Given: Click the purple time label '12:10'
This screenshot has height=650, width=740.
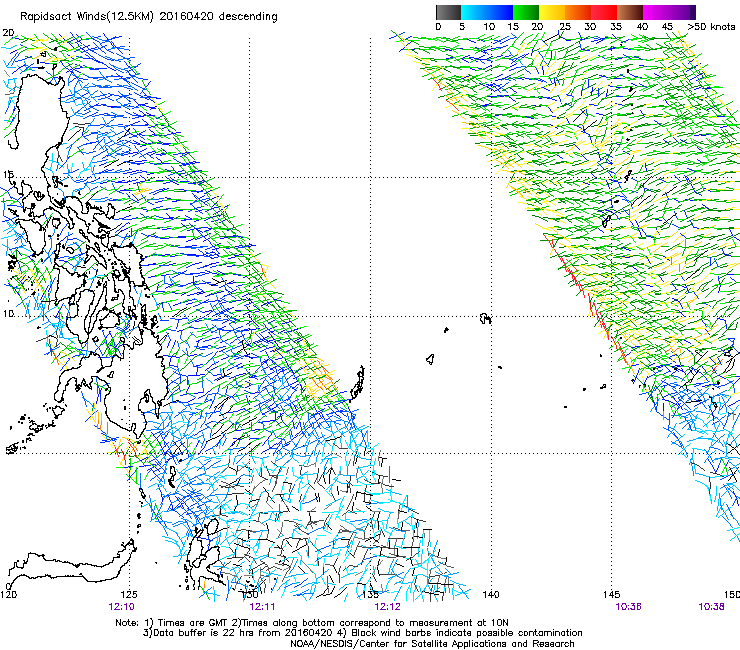Looking at the screenshot, I should click(121, 607).
